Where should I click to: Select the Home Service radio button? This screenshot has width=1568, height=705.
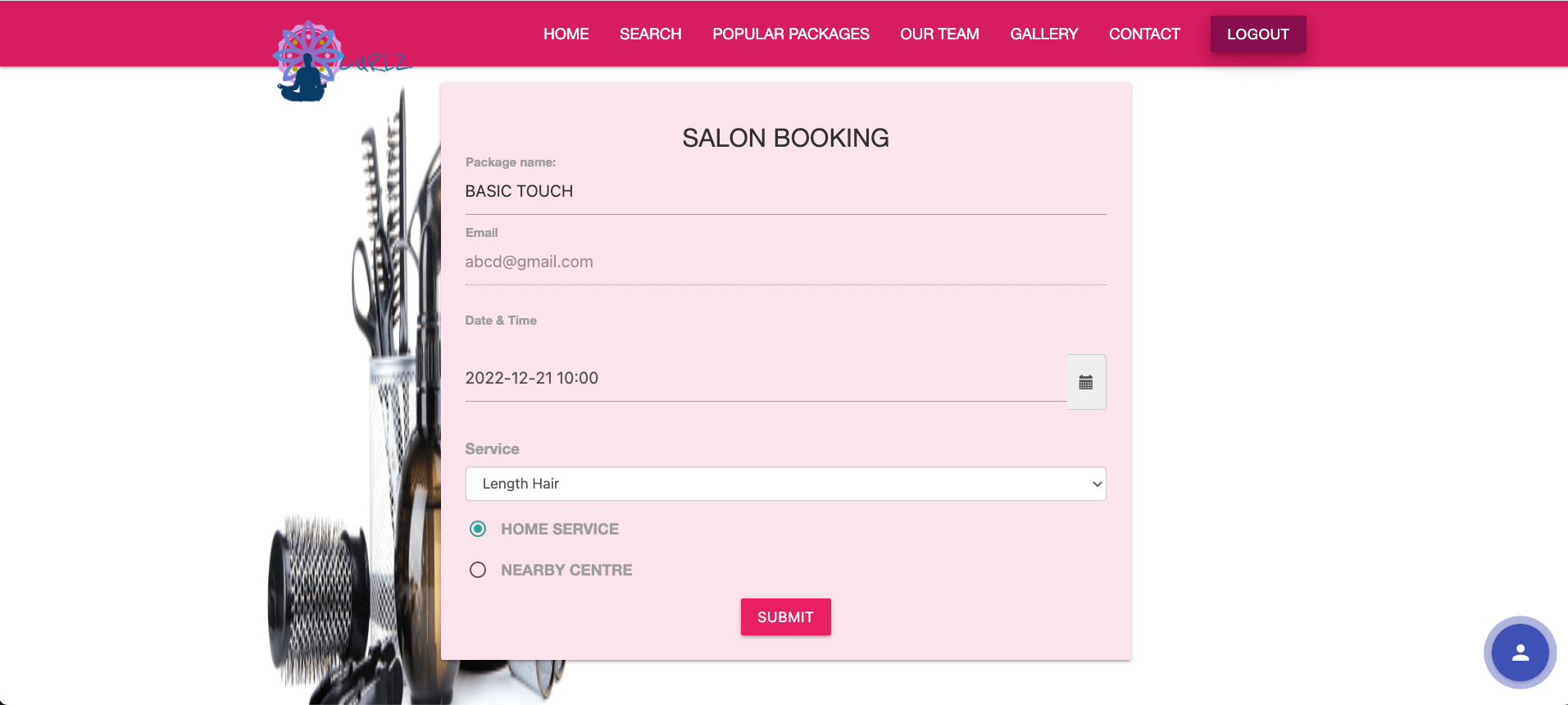pyautogui.click(x=478, y=529)
